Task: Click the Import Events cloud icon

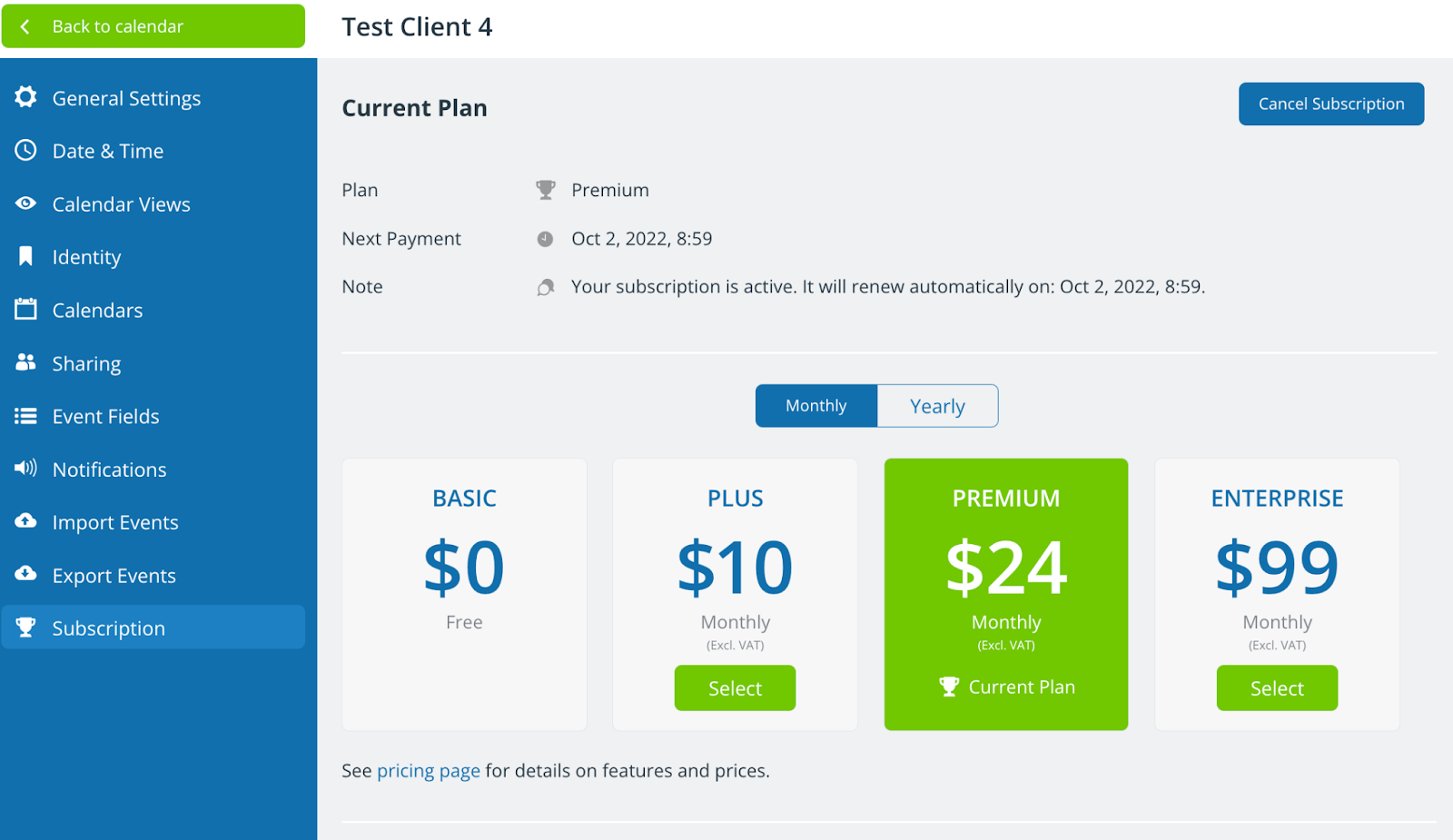Action: (x=25, y=521)
